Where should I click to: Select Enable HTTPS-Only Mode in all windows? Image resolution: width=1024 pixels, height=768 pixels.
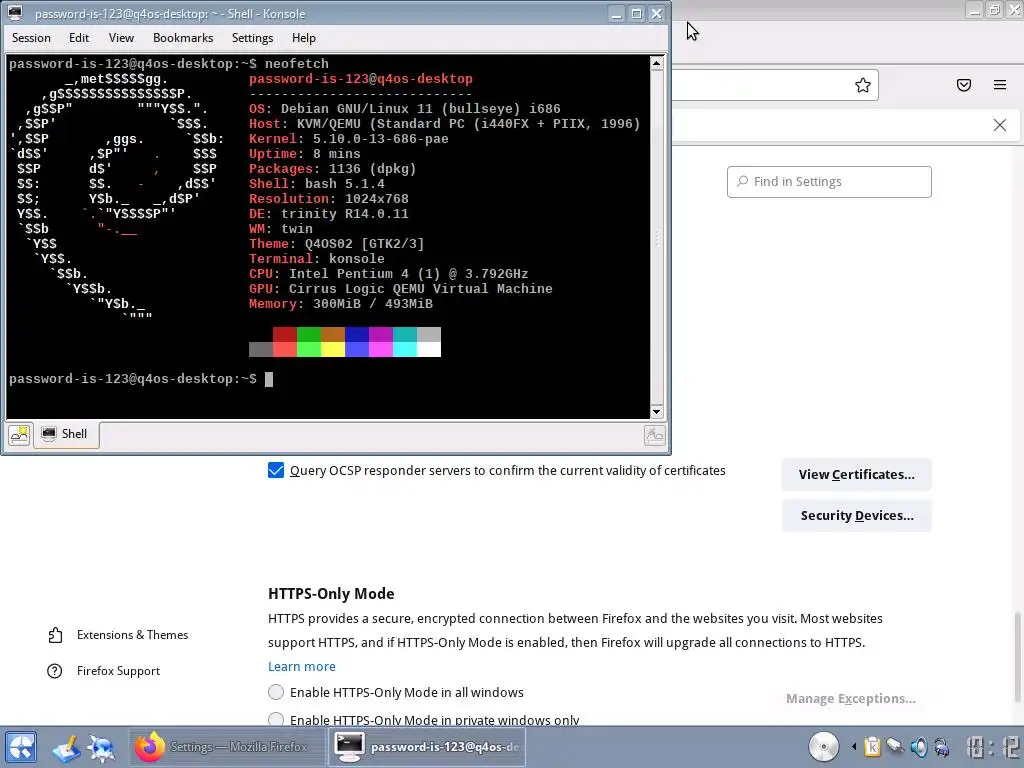coord(276,692)
